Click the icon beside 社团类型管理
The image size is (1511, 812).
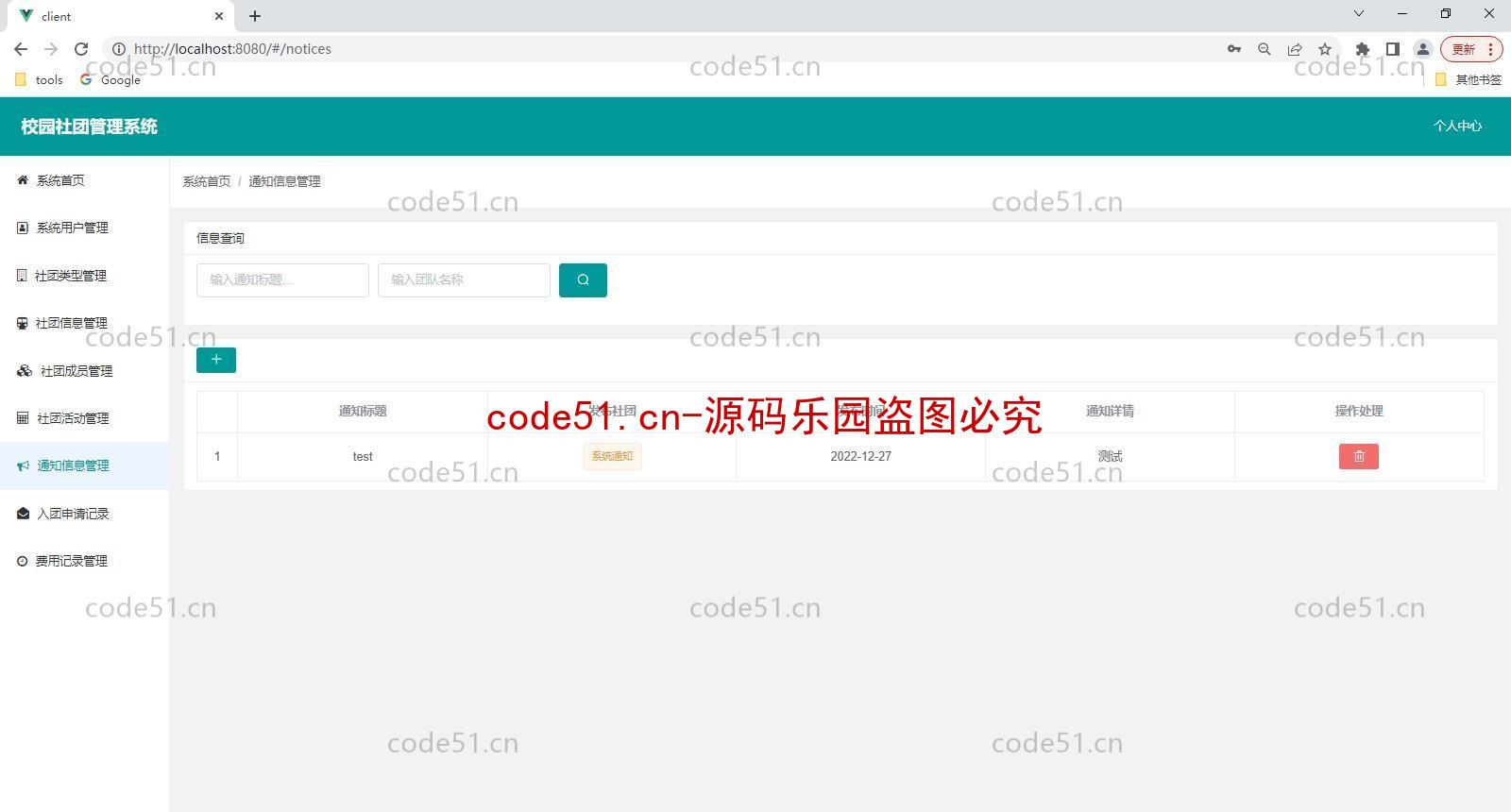coord(23,276)
